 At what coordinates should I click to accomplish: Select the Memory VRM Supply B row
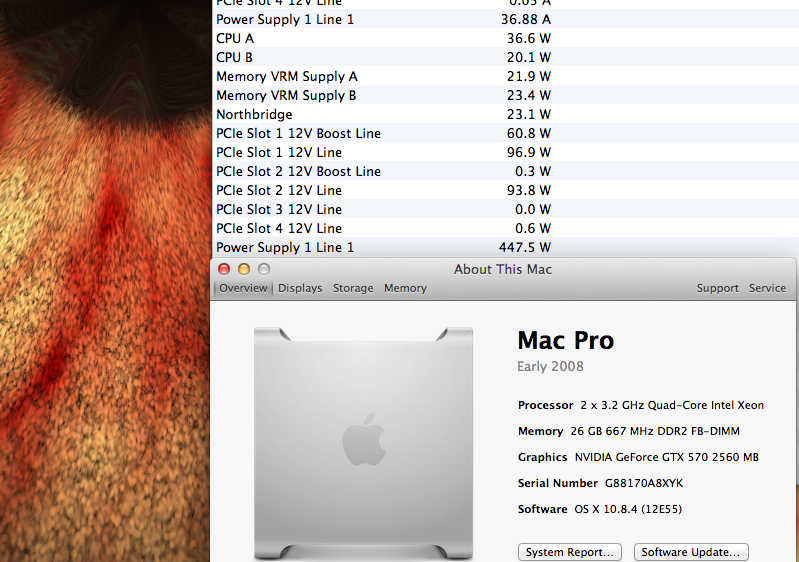tap(505, 95)
